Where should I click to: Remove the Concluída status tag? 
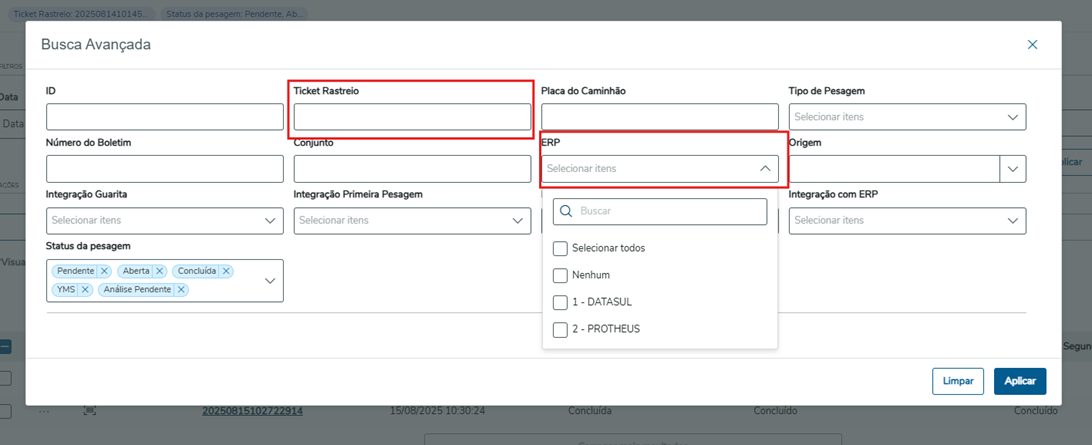coord(227,271)
